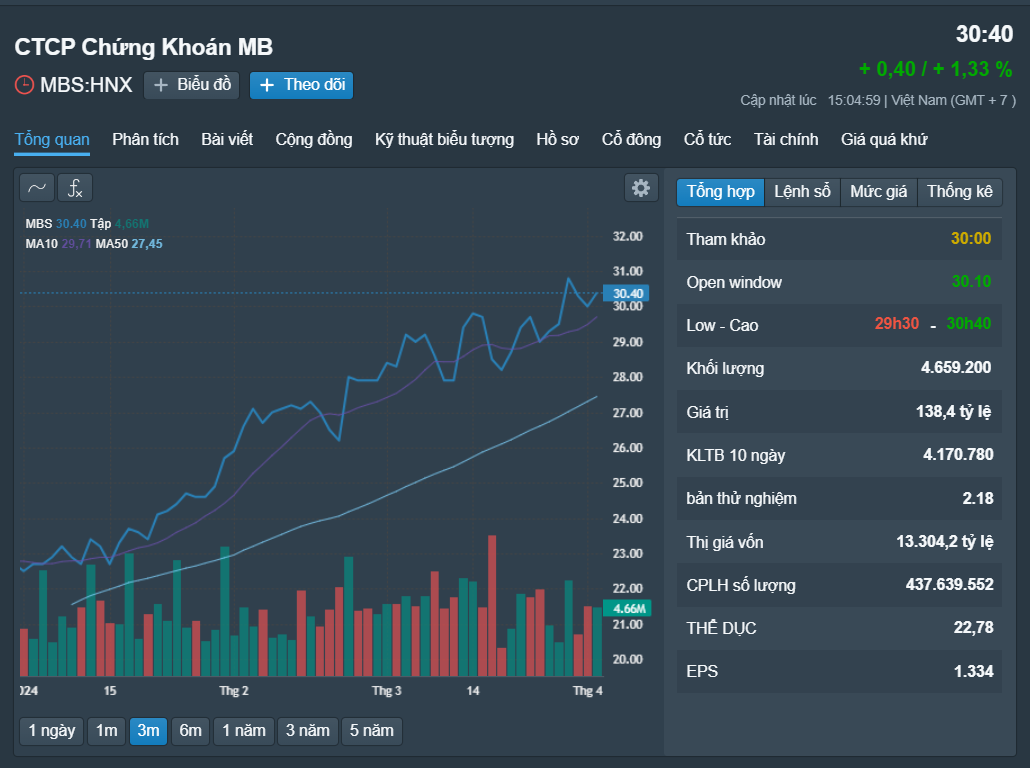Set chart range to 6m
The width and height of the screenshot is (1030, 768).
[x=190, y=731]
